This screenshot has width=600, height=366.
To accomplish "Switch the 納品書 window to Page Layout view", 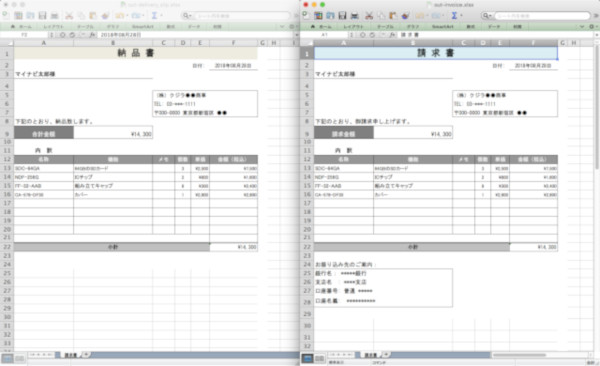I will 20,358.
